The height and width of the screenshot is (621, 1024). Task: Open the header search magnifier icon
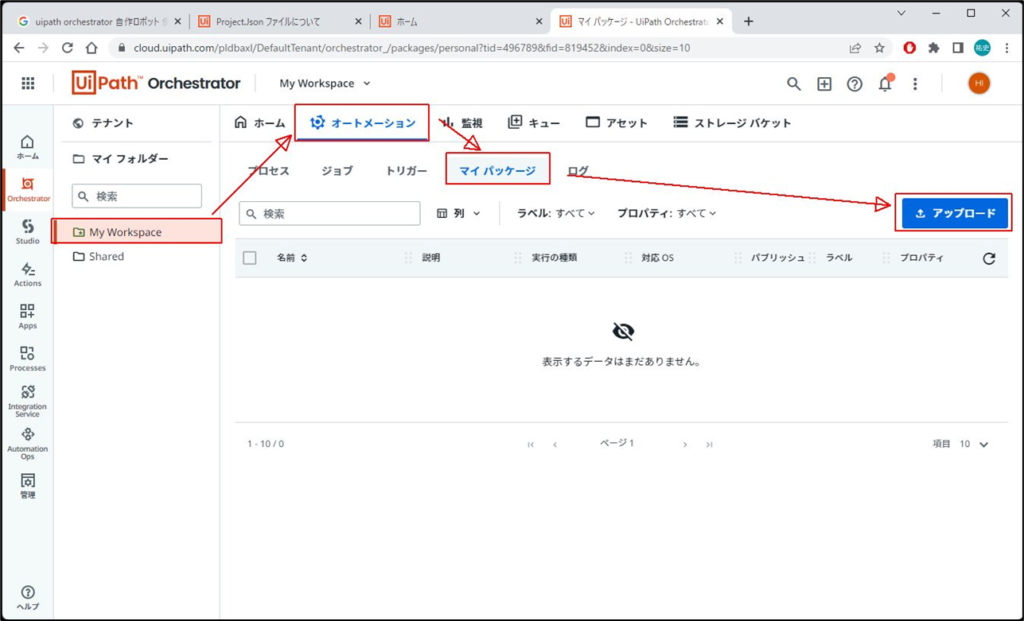[x=793, y=84]
